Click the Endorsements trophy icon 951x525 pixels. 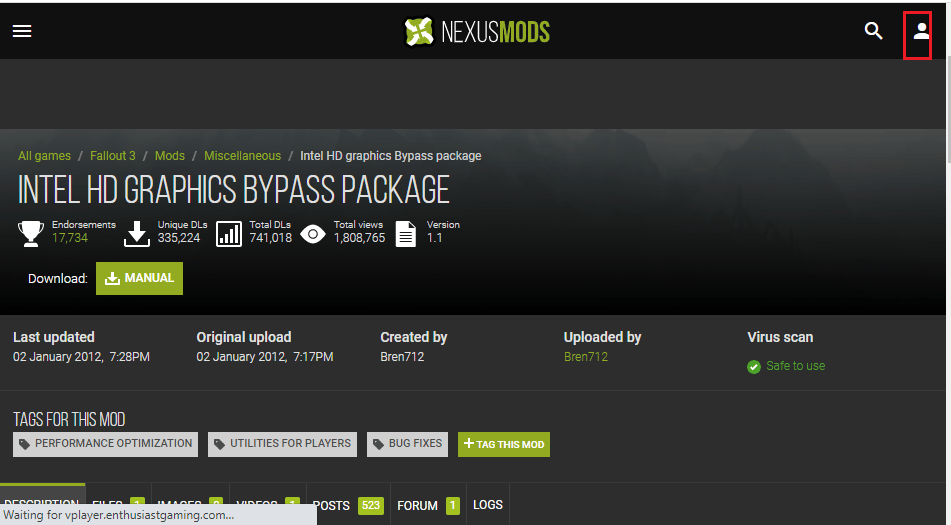[30, 233]
